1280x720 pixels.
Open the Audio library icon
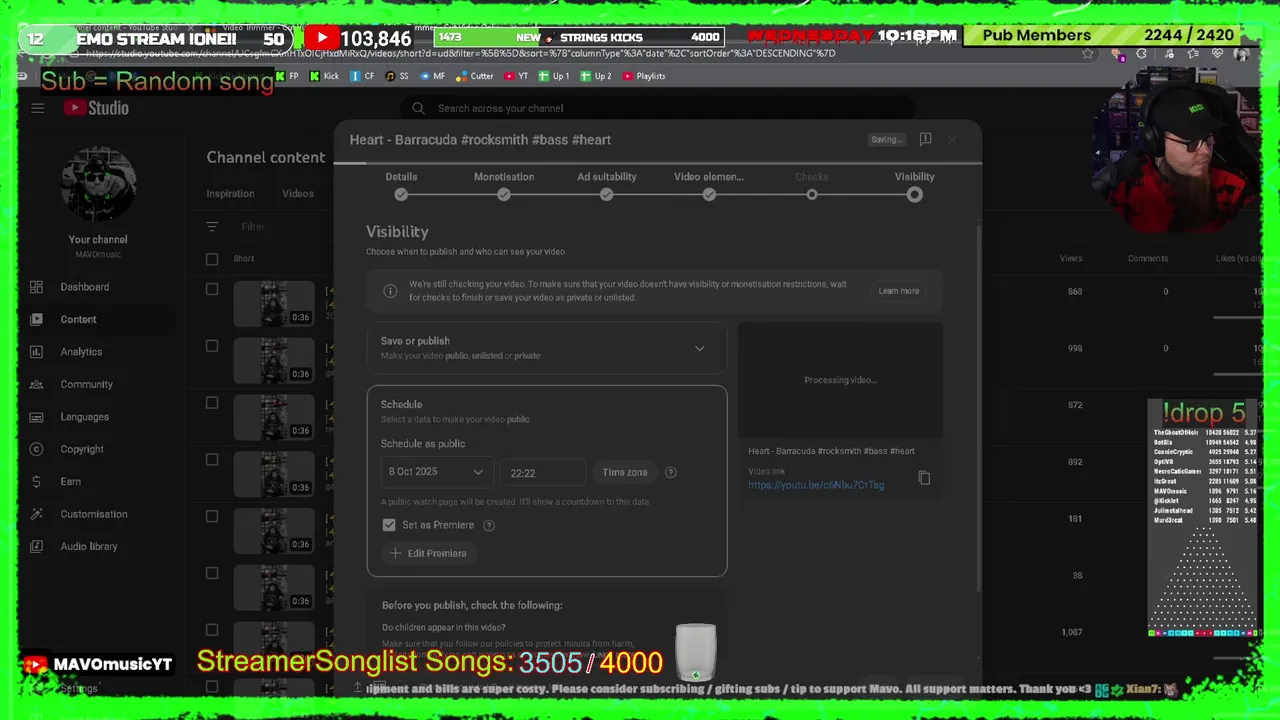(37, 546)
